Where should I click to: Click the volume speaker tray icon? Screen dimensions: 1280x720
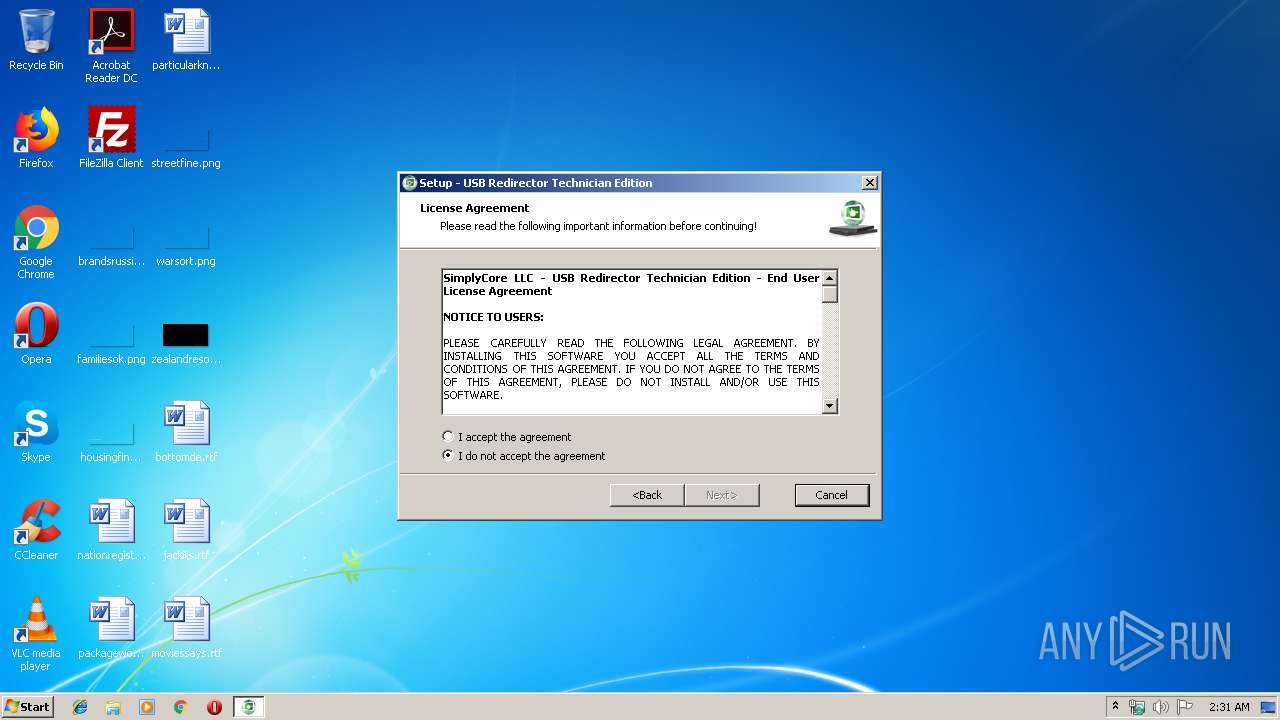[1161, 707]
